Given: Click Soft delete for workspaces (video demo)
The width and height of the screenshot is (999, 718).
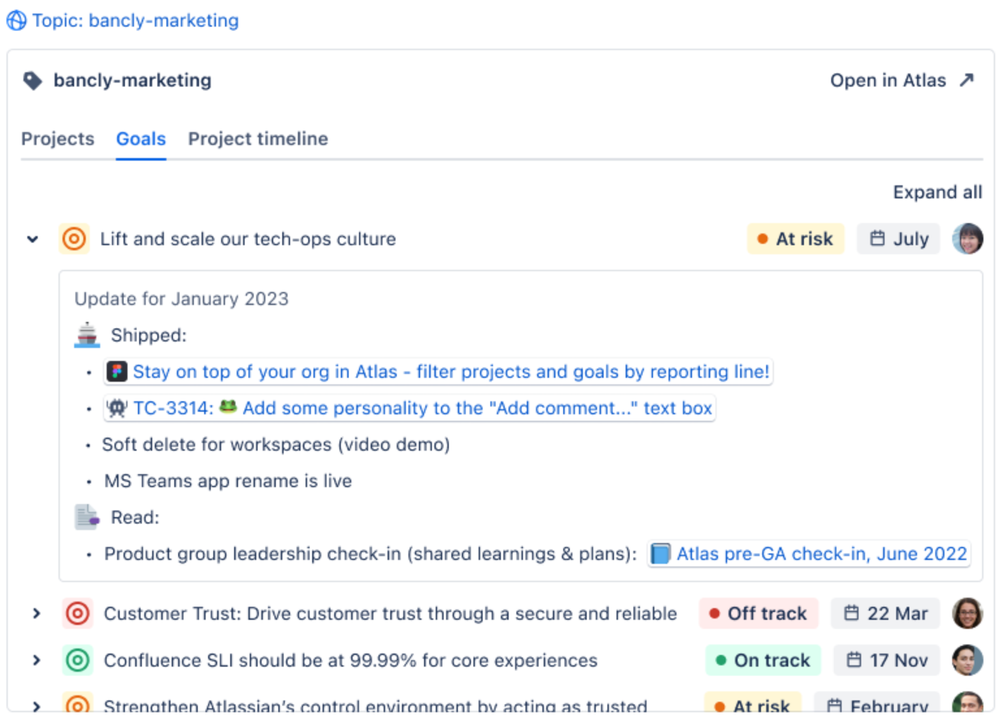Looking at the screenshot, I should [276, 444].
